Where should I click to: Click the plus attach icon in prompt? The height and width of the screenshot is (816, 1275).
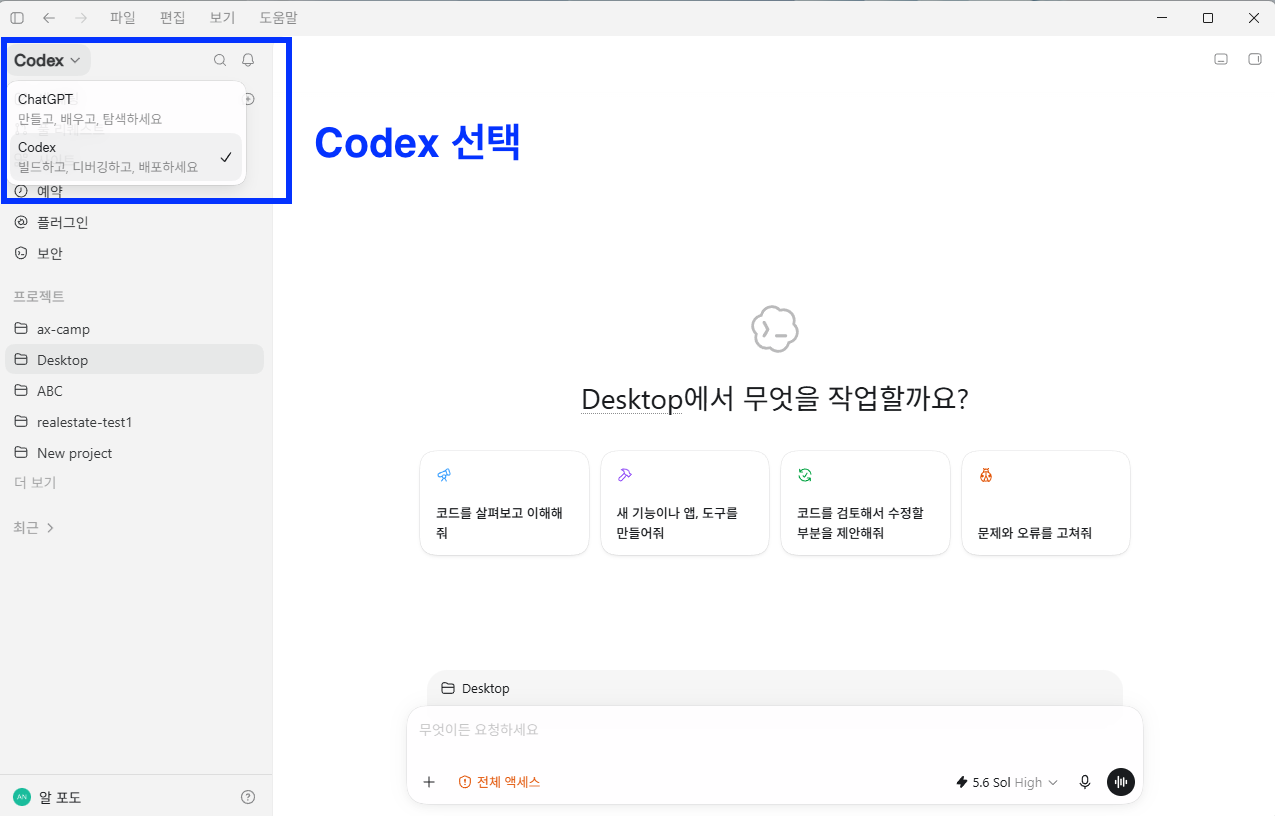pyautogui.click(x=429, y=782)
